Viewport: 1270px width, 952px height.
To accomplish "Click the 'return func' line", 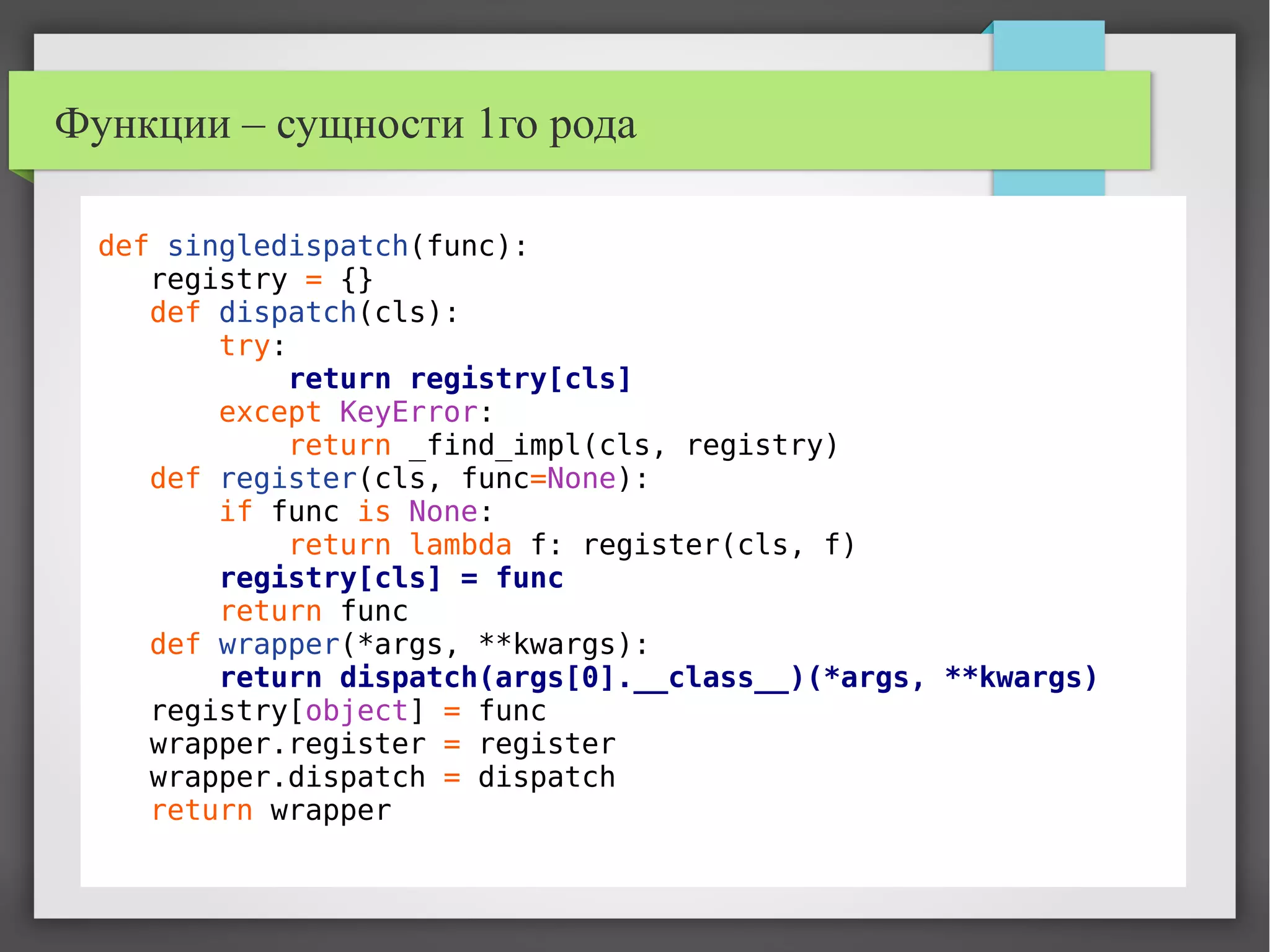I will coord(314,612).
